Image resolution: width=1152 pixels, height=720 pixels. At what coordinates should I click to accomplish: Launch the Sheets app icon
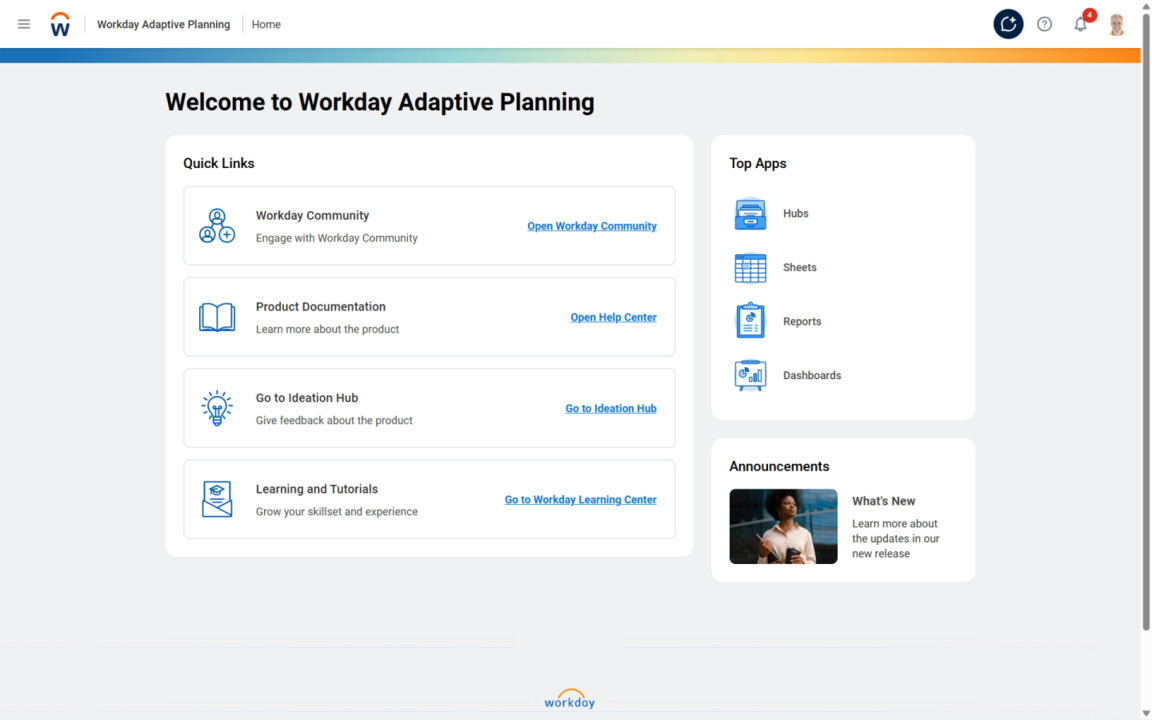[x=750, y=268]
